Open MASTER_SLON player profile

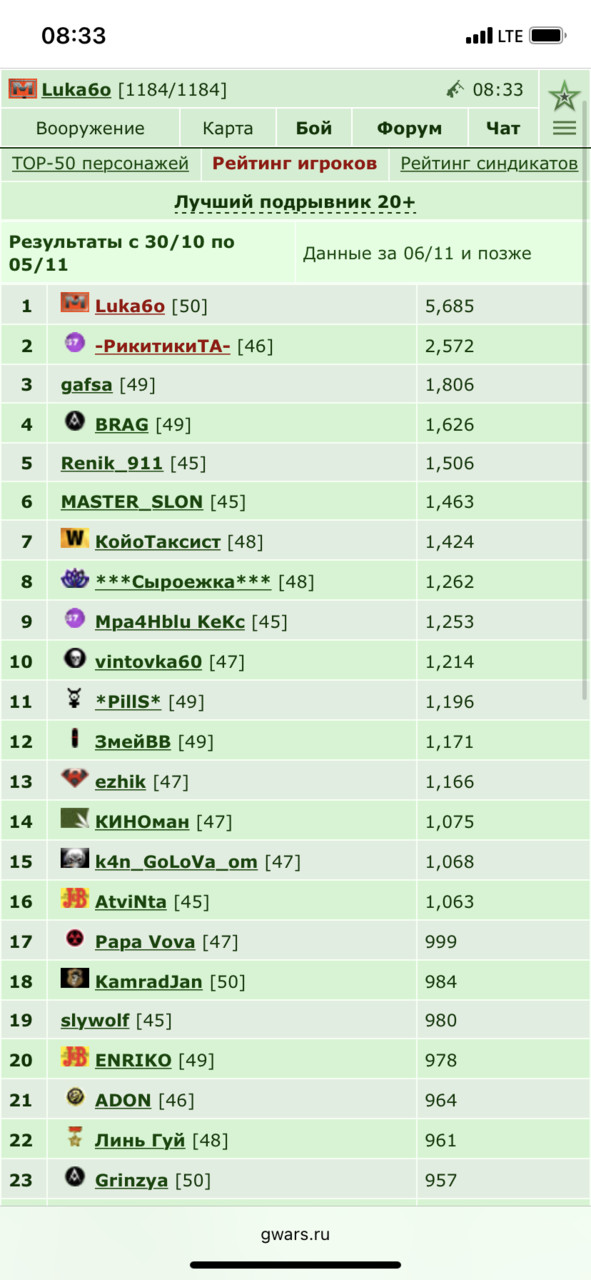pyautogui.click(x=132, y=502)
